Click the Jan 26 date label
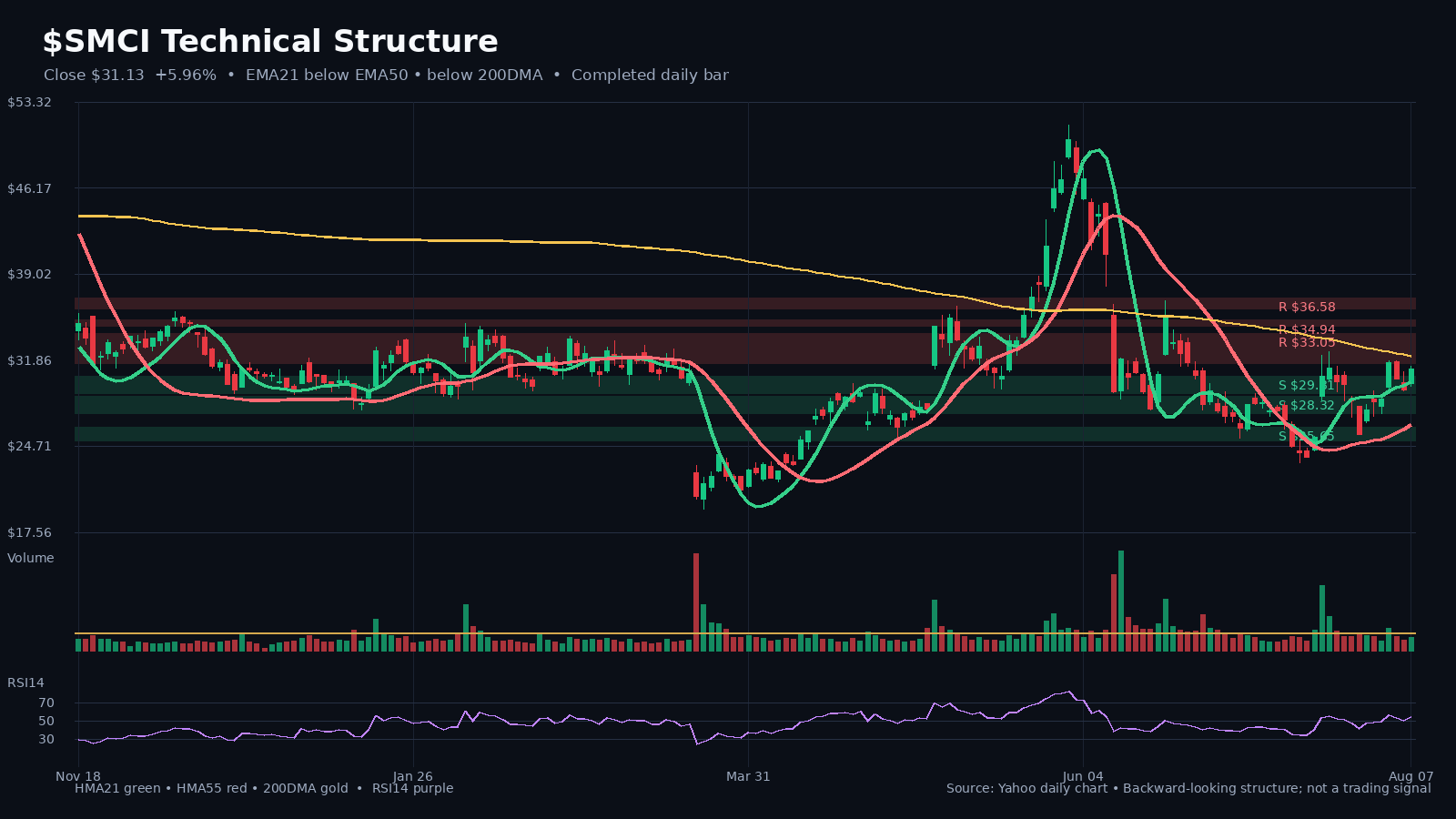 click(x=413, y=776)
